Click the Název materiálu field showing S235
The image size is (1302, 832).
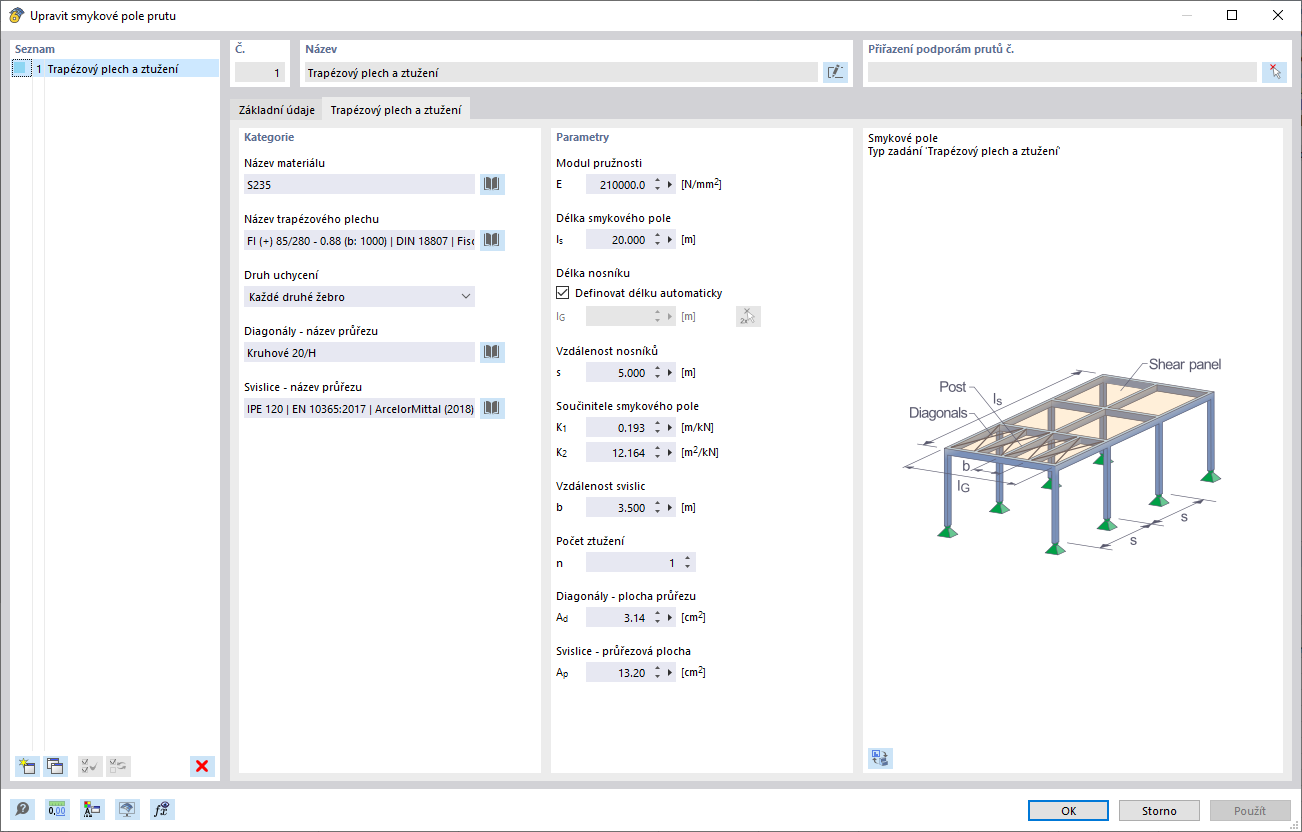coord(359,184)
